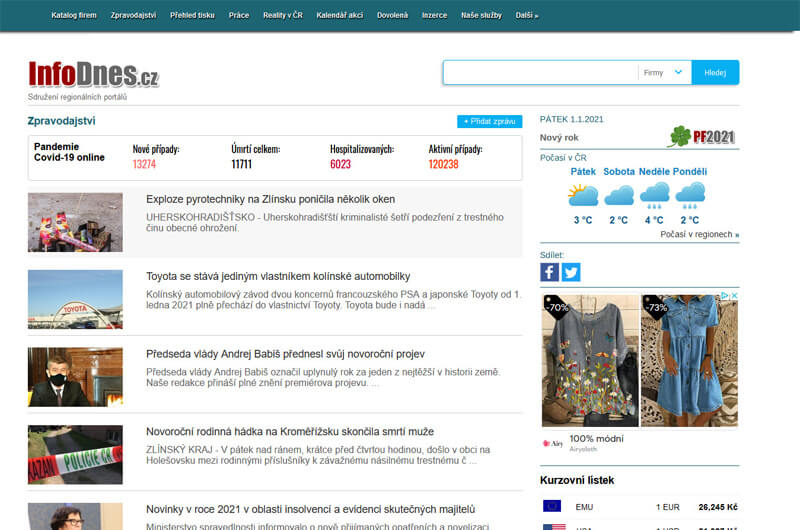This screenshot has height=530, width=800.
Task: Click the Pátek day label
Action: click(x=583, y=172)
